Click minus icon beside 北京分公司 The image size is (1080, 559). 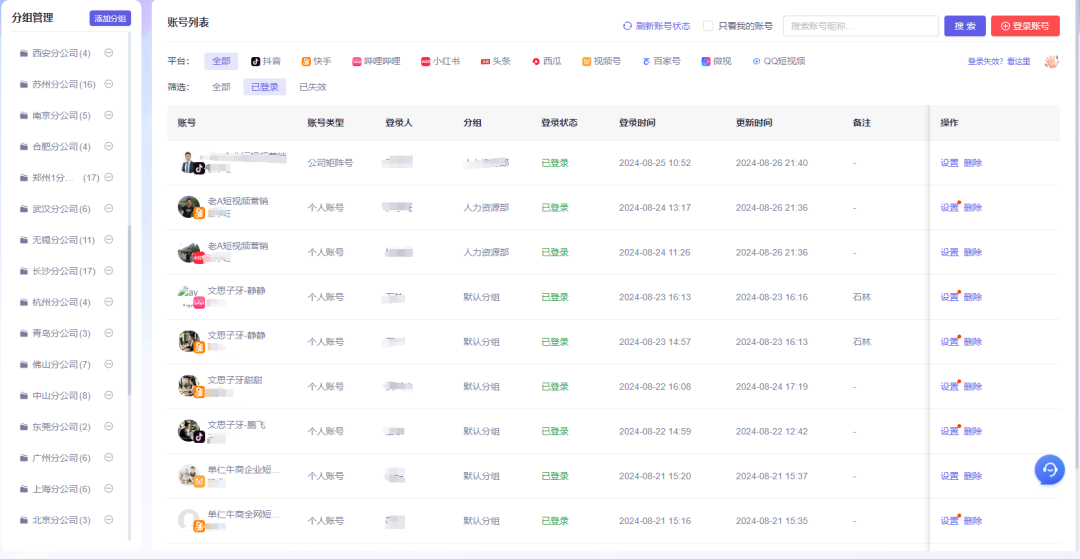click(108, 520)
